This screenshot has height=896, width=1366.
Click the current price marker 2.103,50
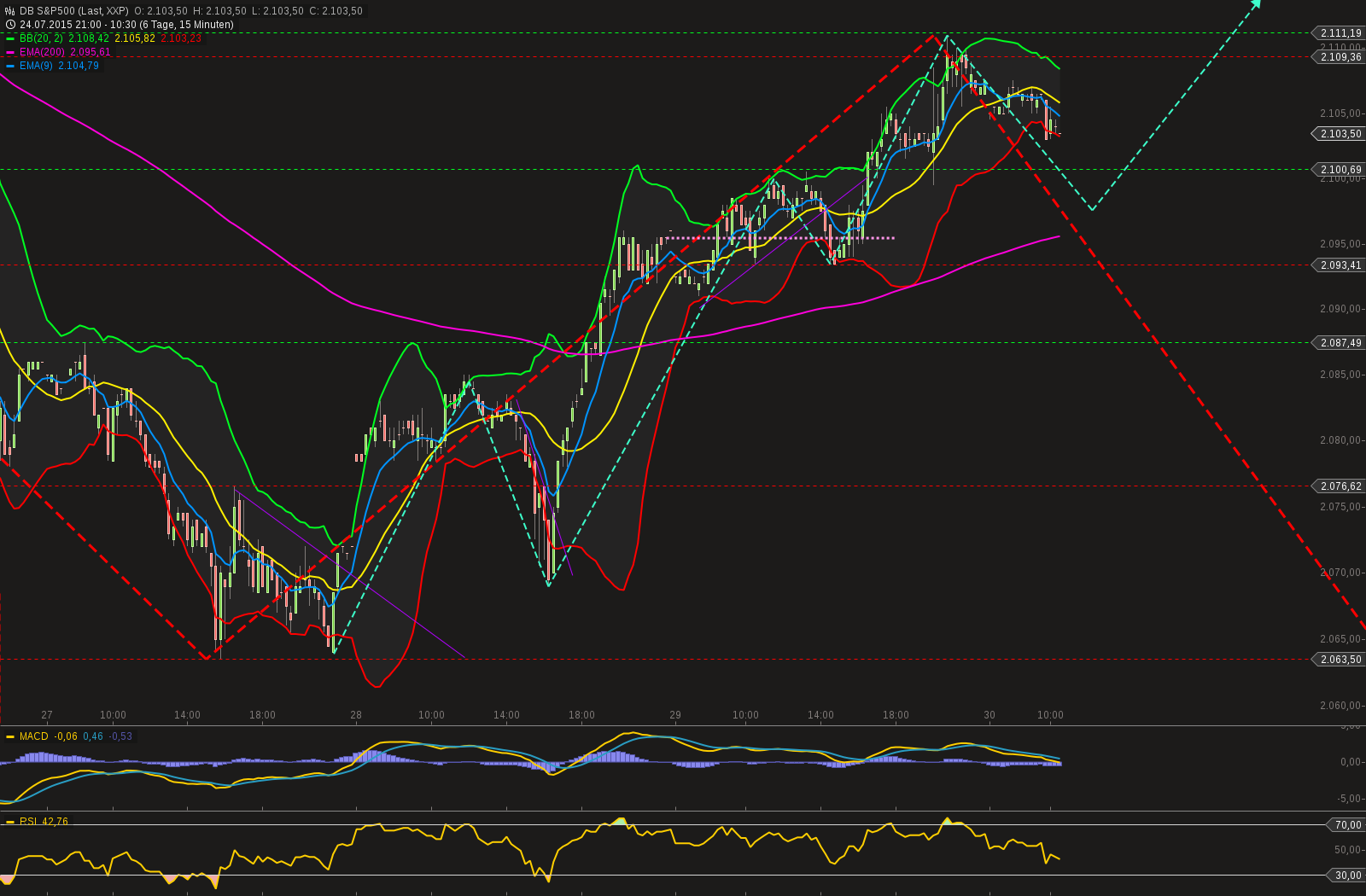tap(1340, 134)
